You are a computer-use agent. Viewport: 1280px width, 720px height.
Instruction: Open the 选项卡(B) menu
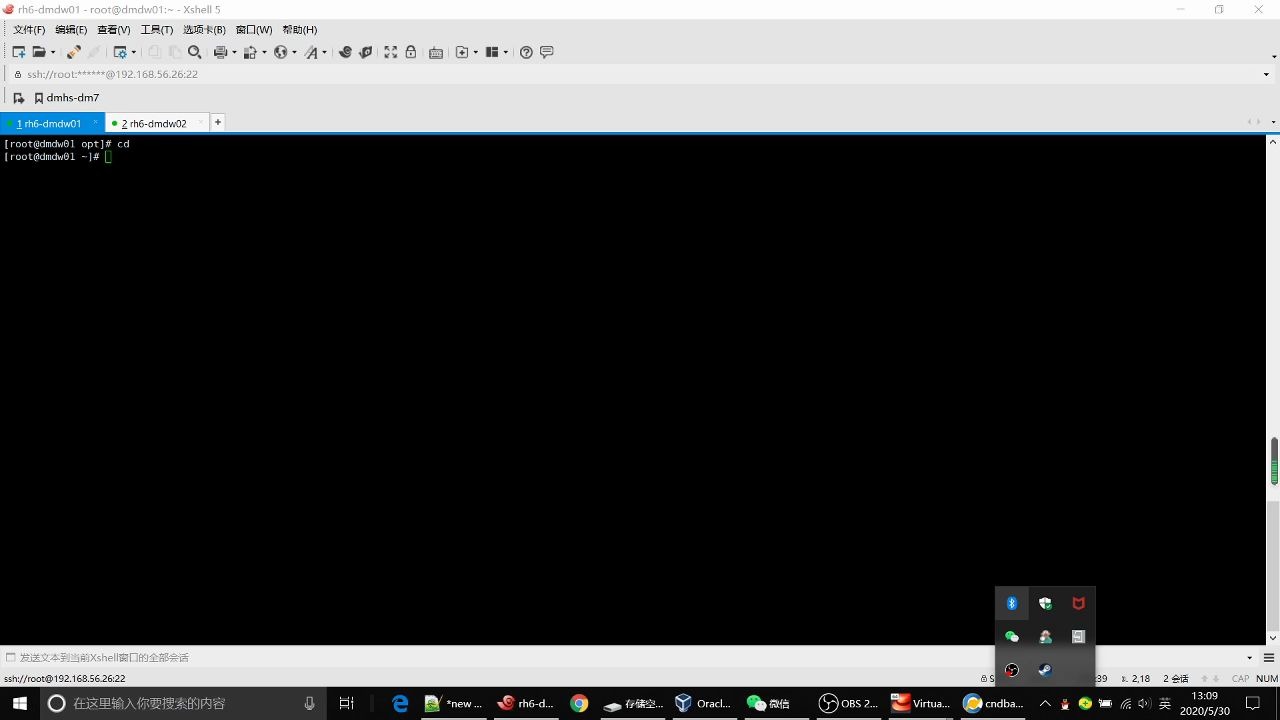pos(204,30)
